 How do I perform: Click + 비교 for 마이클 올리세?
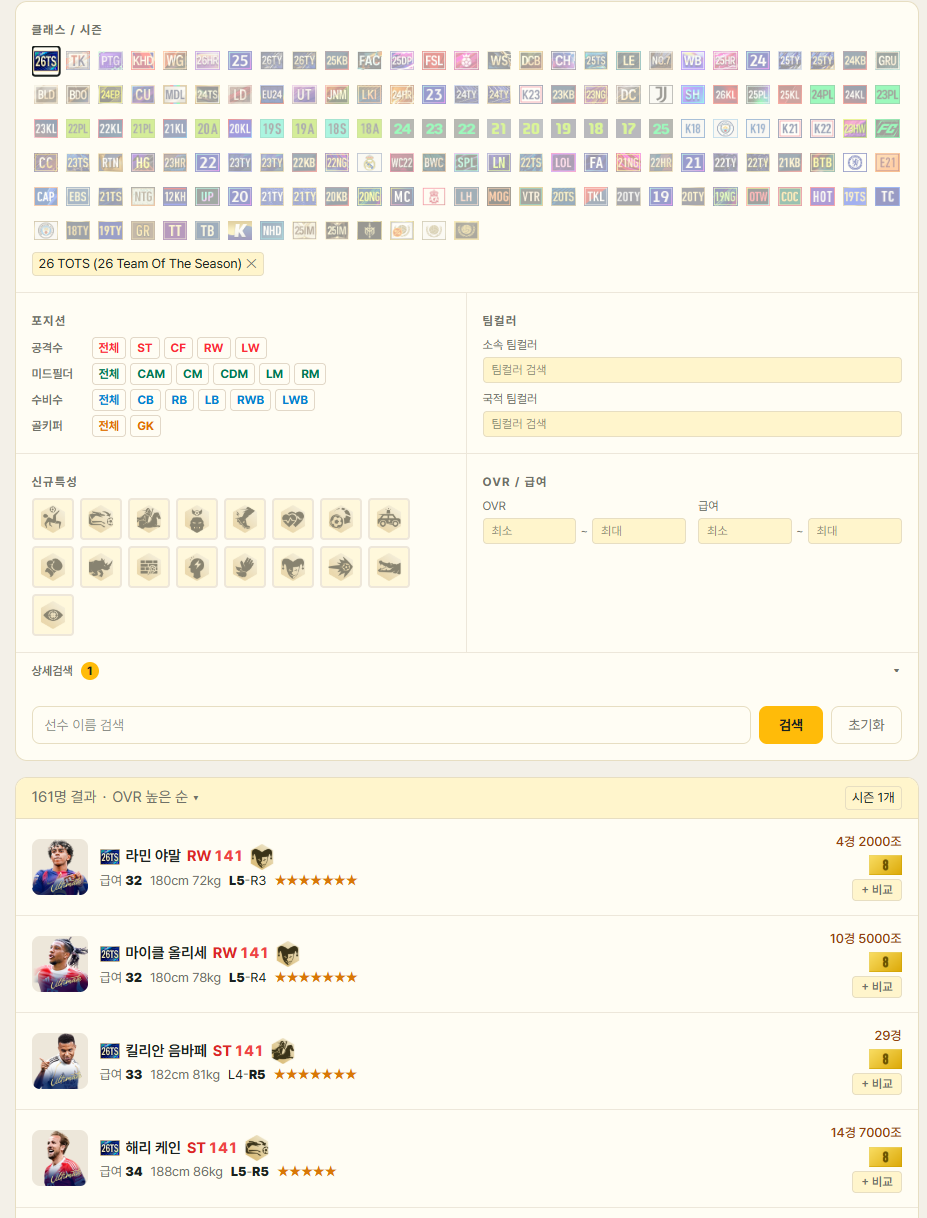877,987
